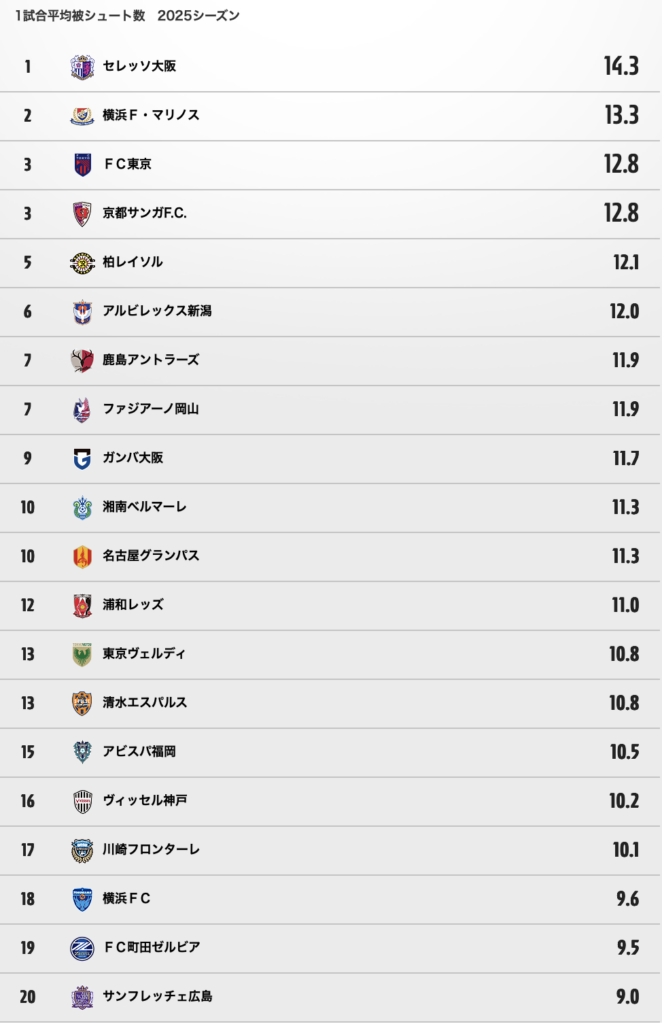The image size is (662, 1024).
Task: Open the ファジアーノ岡山 team link
Action: pyautogui.click(x=151, y=409)
